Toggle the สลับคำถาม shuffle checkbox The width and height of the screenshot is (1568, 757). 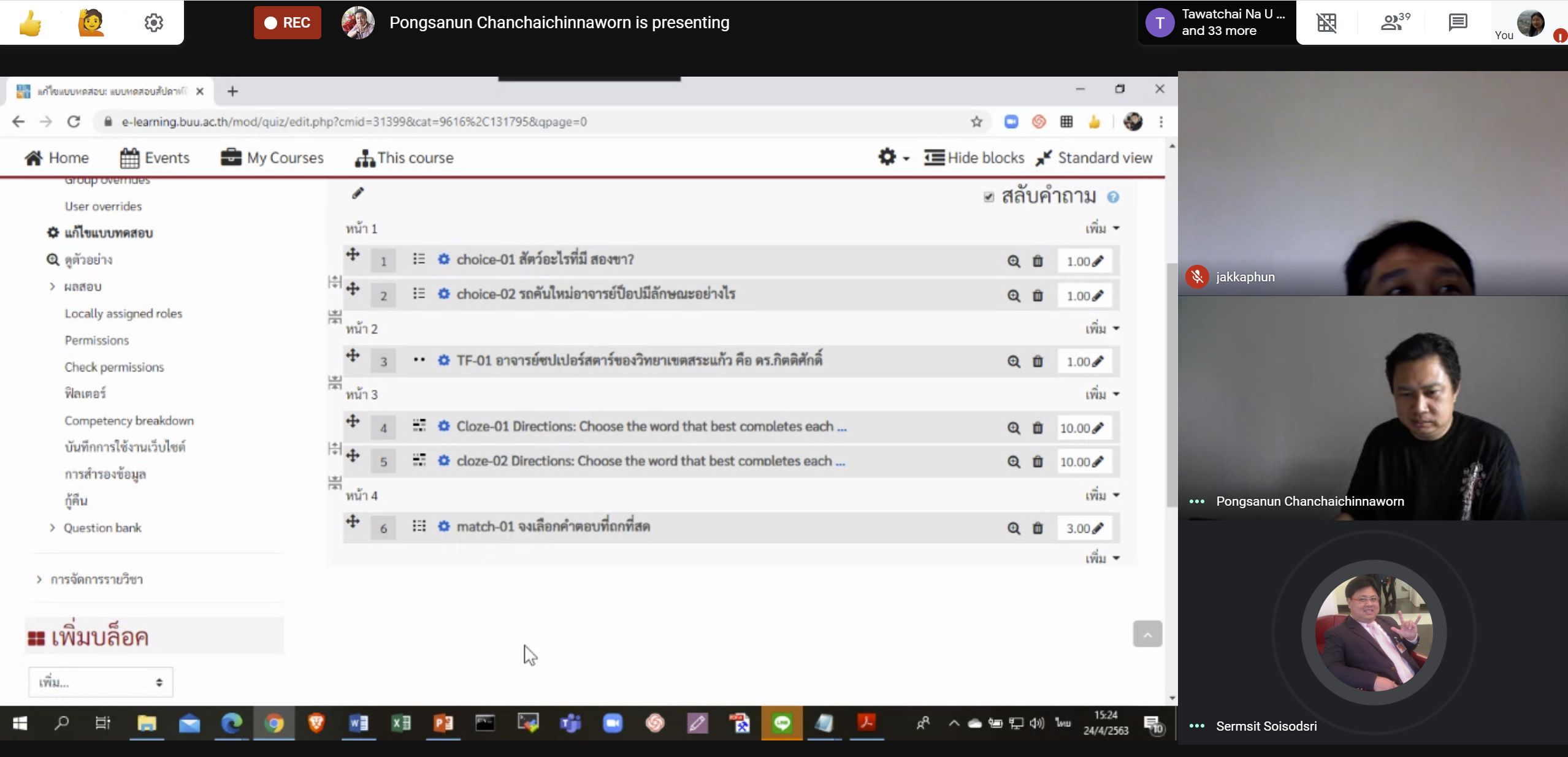[x=989, y=197]
